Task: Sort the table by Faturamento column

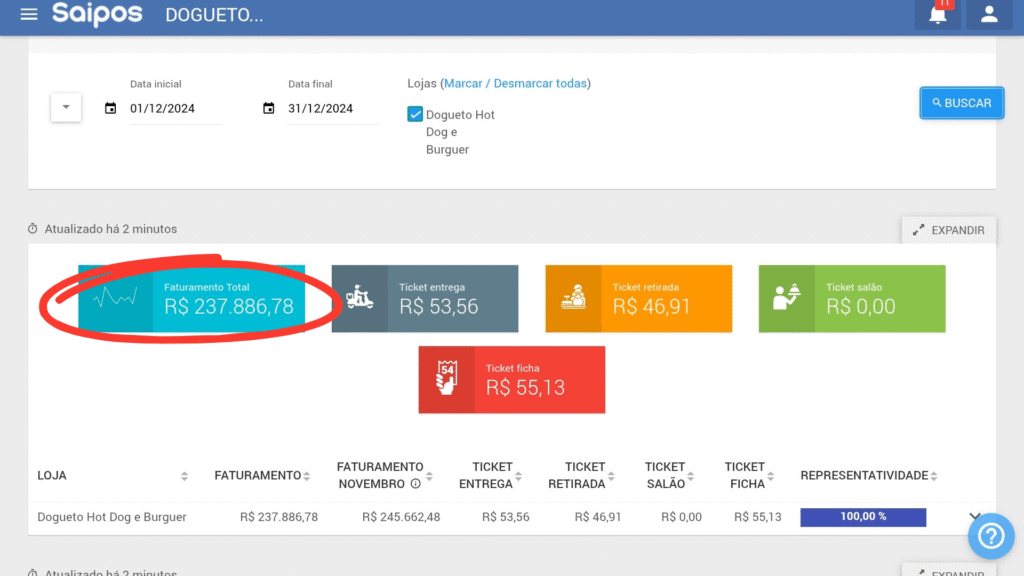Action: (x=306, y=476)
